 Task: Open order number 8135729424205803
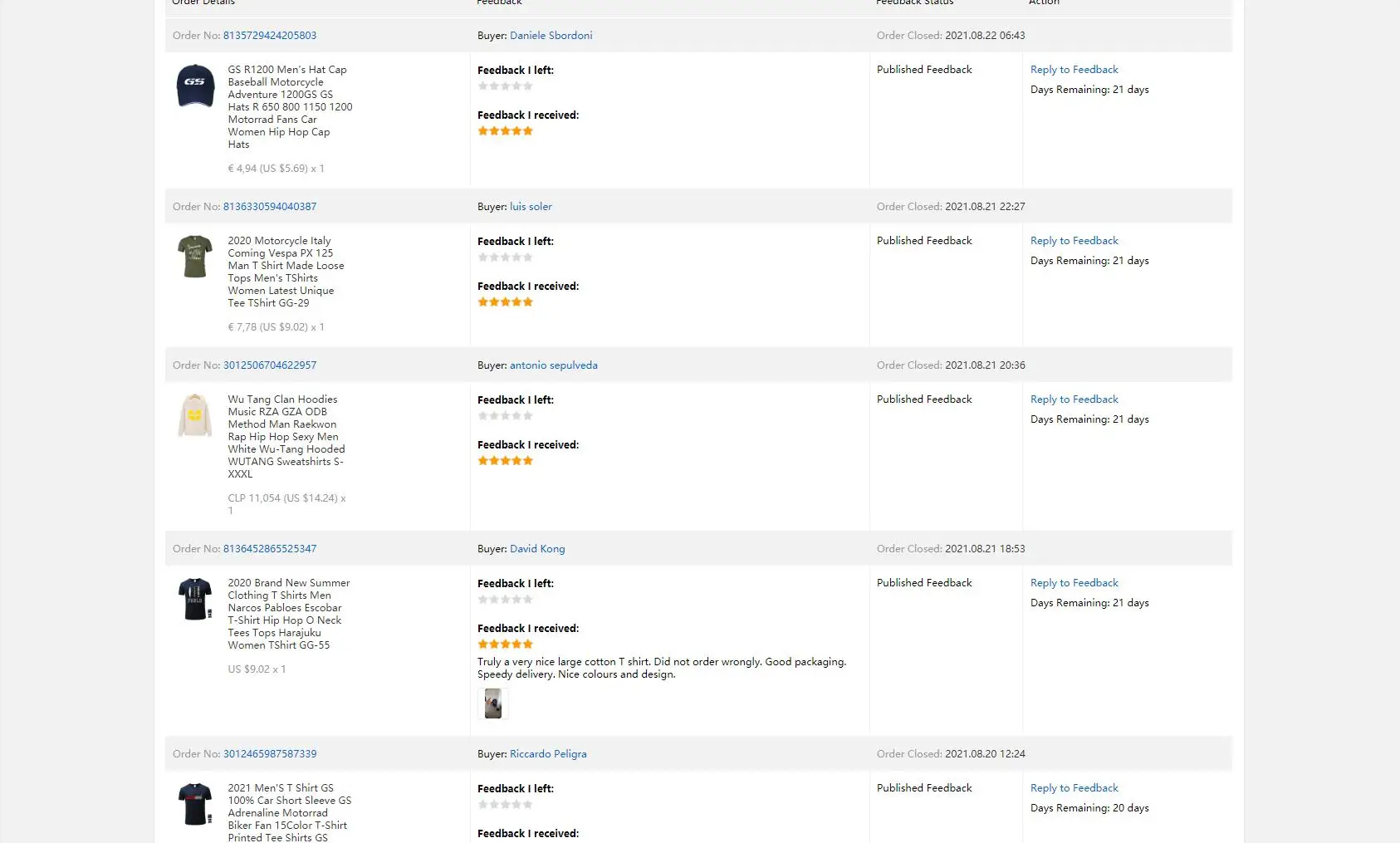click(x=270, y=36)
